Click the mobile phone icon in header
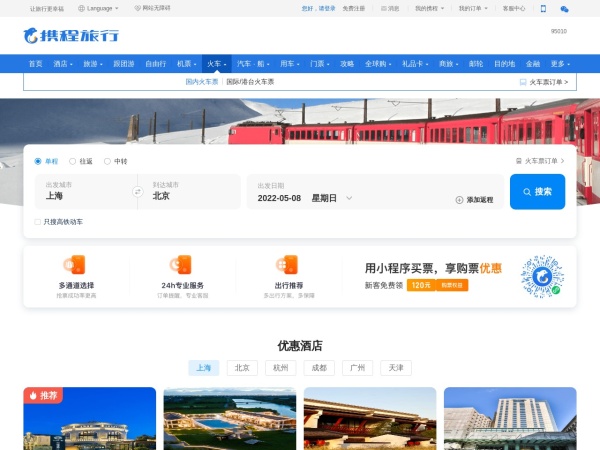Viewport: 600px width, 450px height. pyautogui.click(x=543, y=8)
